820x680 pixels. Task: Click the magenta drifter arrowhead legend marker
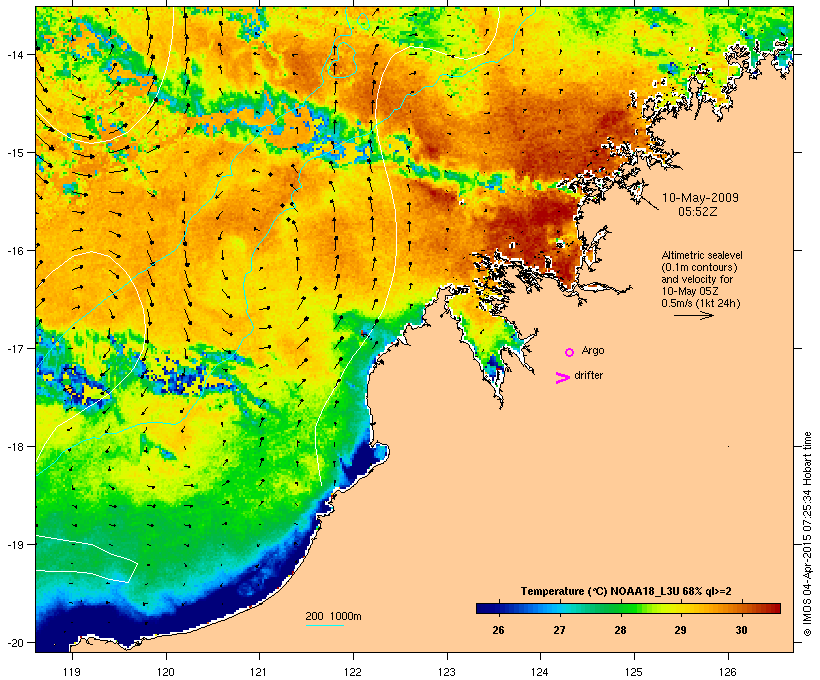pyautogui.click(x=562, y=378)
